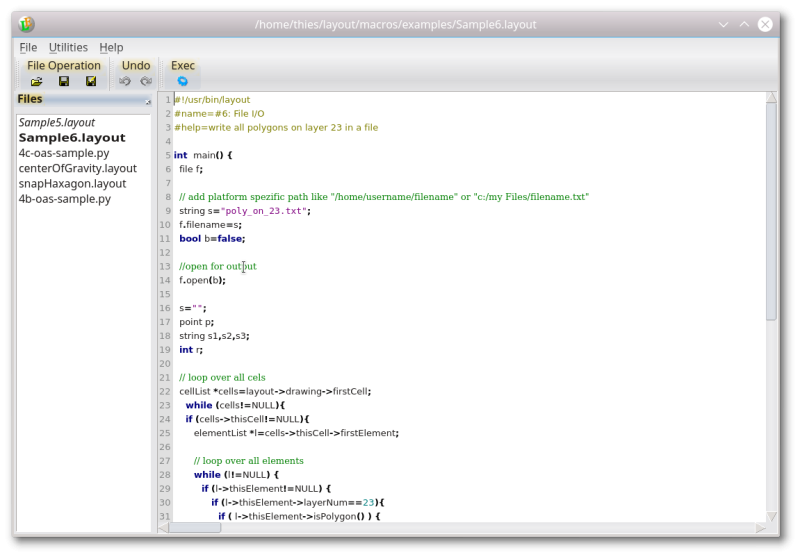The height and width of the screenshot is (557, 800).
Task: Click the 'while (l!=NULL) {' line
Action: click(236, 474)
